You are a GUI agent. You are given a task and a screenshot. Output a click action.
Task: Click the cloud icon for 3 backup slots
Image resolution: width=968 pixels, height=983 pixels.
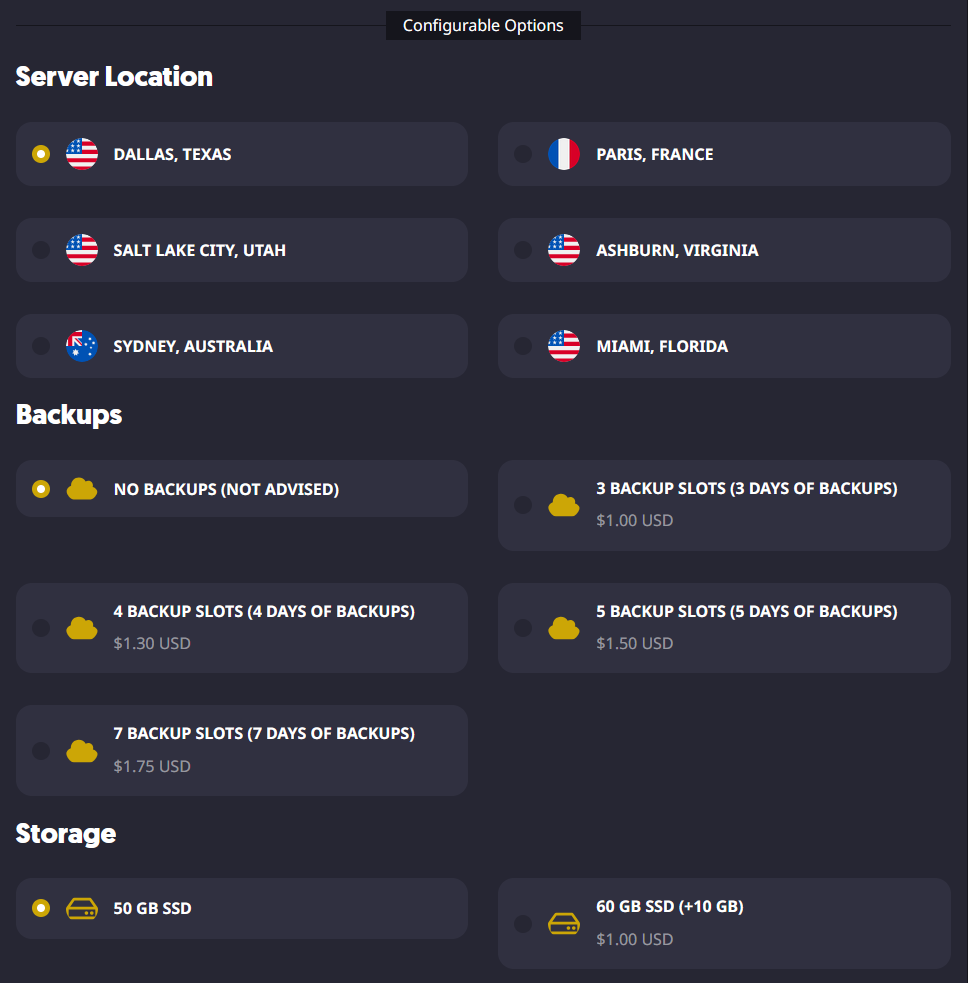tap(564, 505)
